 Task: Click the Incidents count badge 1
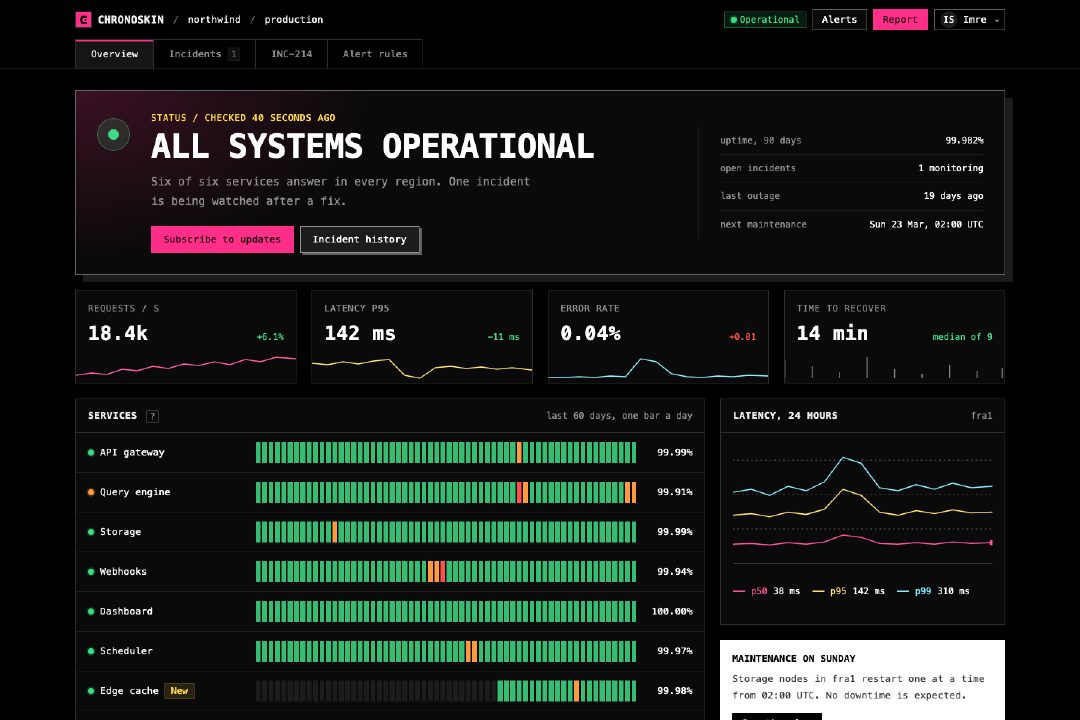pyautogui.click(x=233, y=54)
